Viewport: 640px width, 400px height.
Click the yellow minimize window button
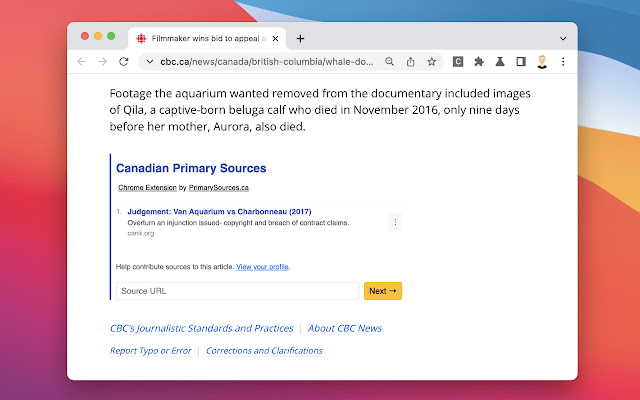pyautogui.click(x=98, y=36)
